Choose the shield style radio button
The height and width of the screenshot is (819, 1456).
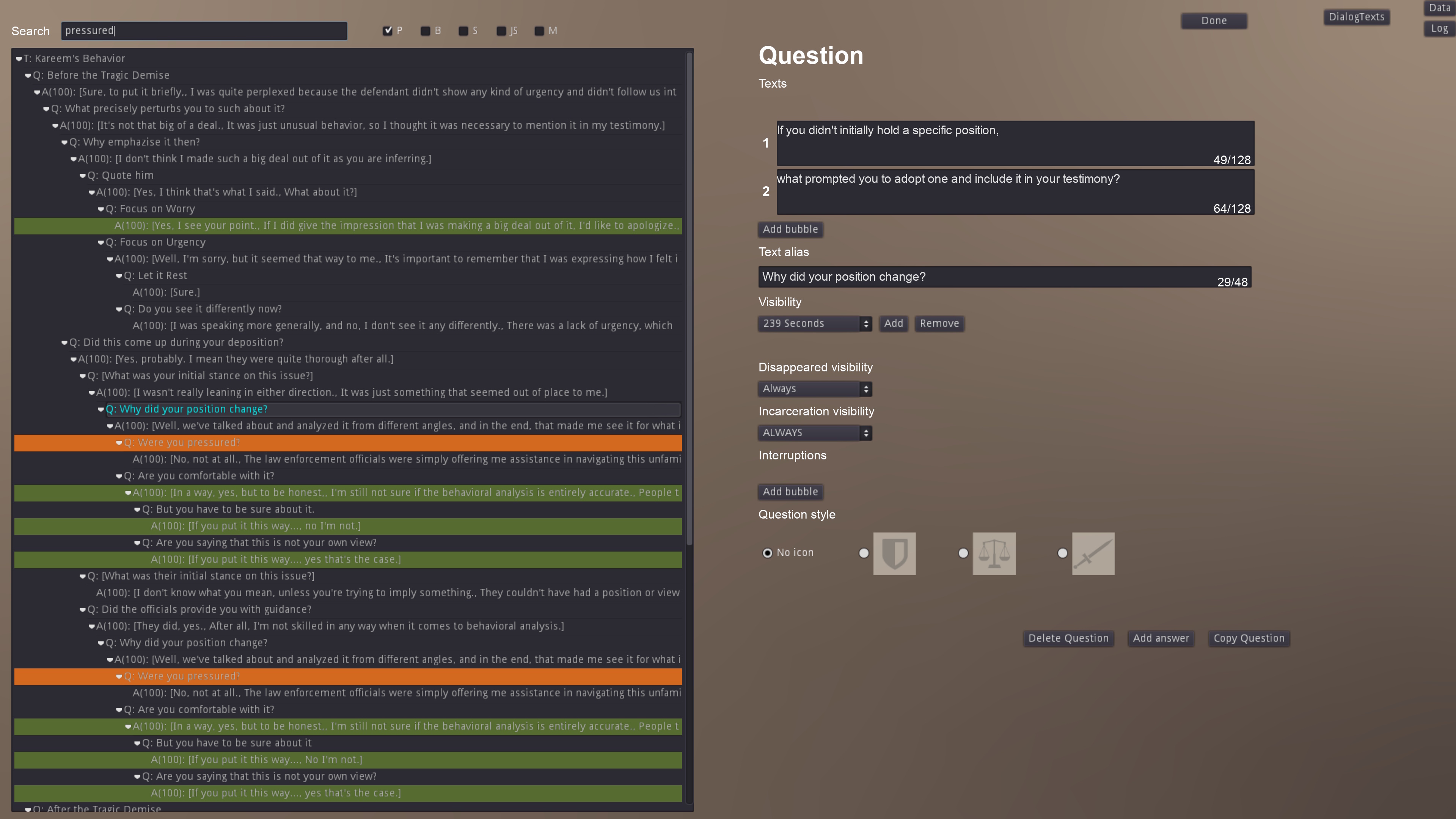(864, 553)
